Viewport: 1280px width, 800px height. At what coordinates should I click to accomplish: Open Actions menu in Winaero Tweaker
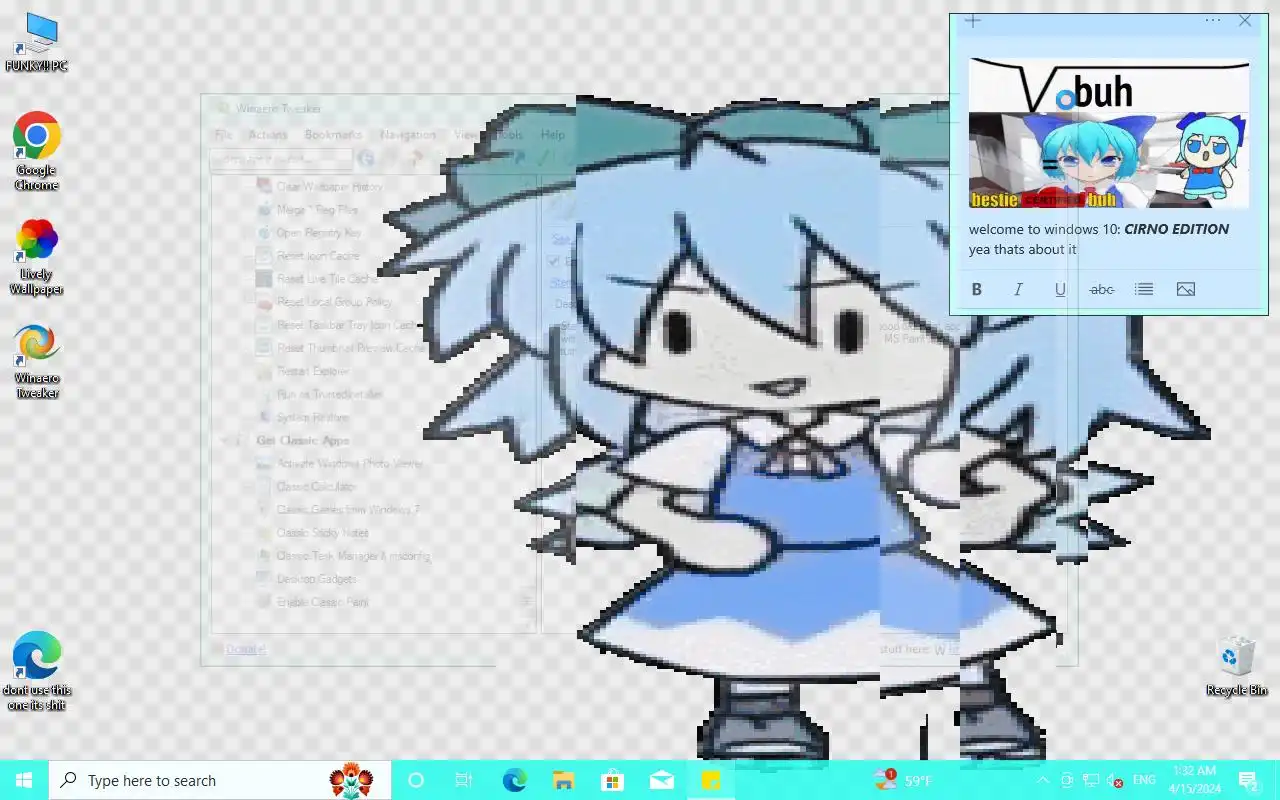[267, 135]
